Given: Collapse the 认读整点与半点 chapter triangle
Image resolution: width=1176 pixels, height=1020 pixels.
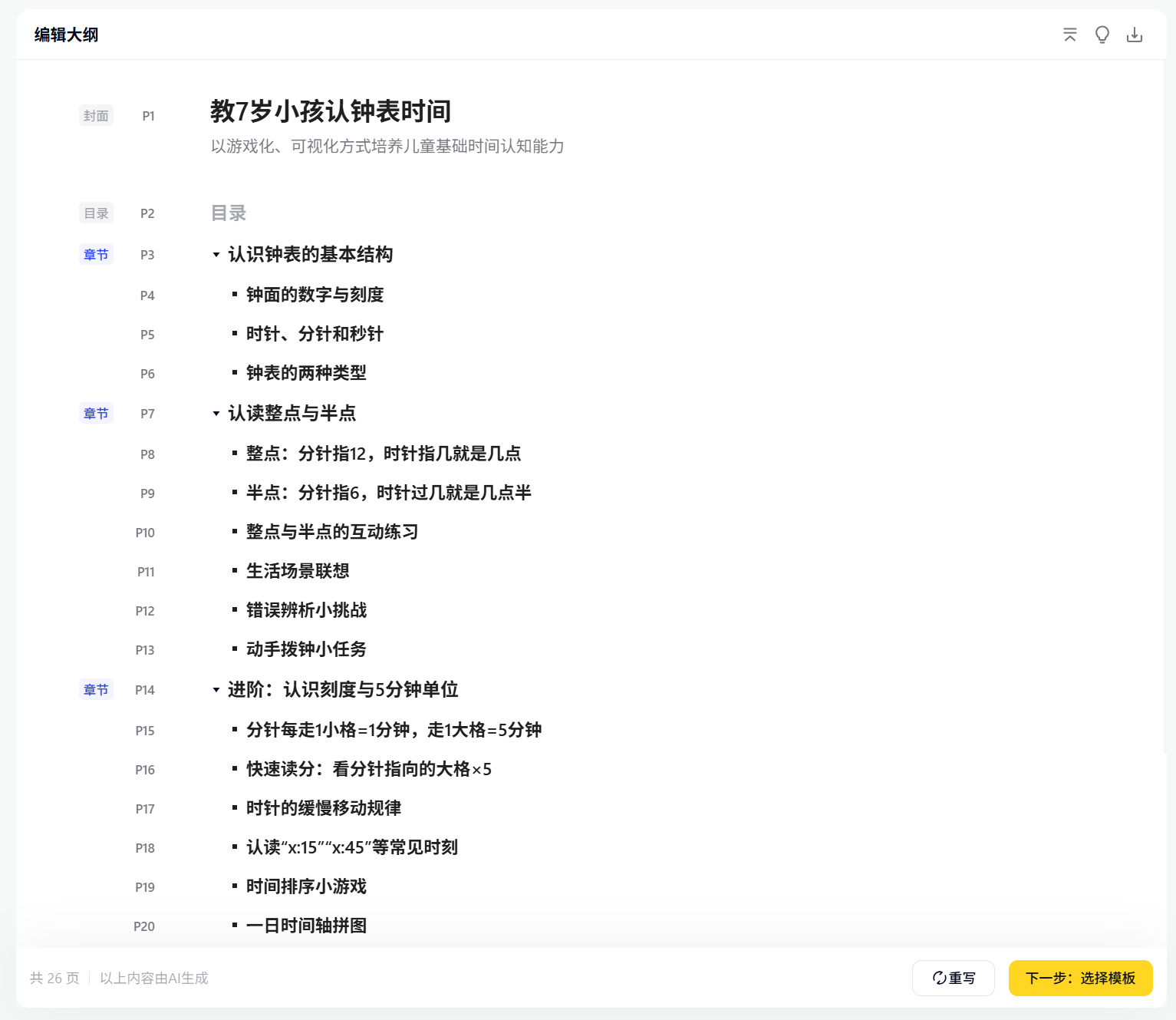Looking at the screenshot, I should coord(216,413).
